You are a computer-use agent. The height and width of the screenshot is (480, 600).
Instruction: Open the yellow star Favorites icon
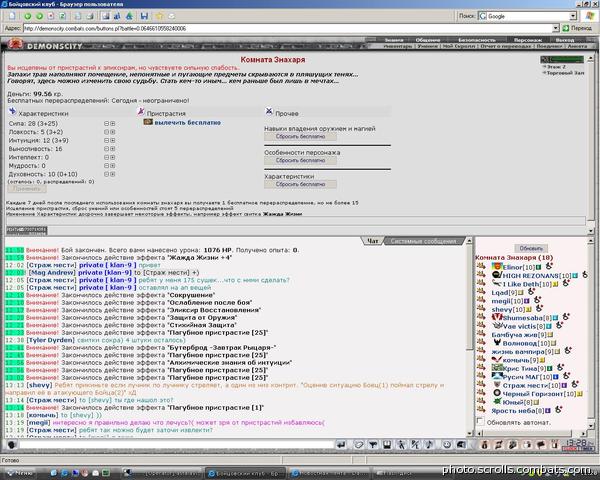pos(159,16)
